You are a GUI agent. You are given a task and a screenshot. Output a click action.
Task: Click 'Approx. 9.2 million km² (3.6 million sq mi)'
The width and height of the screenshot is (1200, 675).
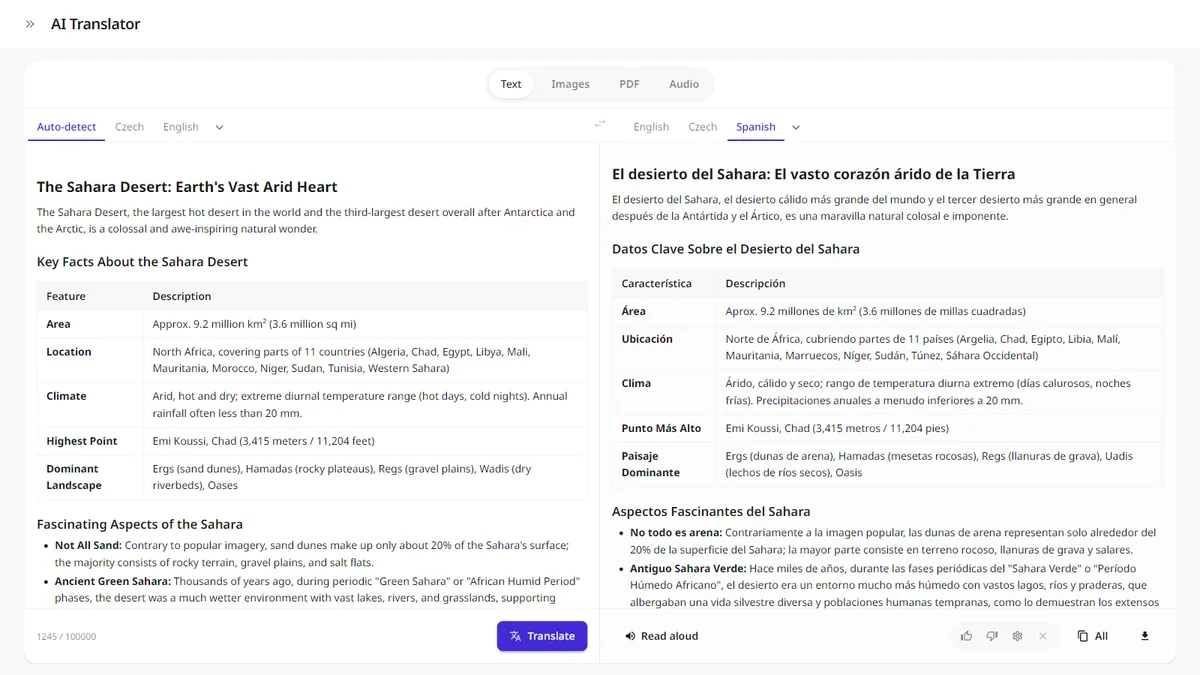(254, 324)
